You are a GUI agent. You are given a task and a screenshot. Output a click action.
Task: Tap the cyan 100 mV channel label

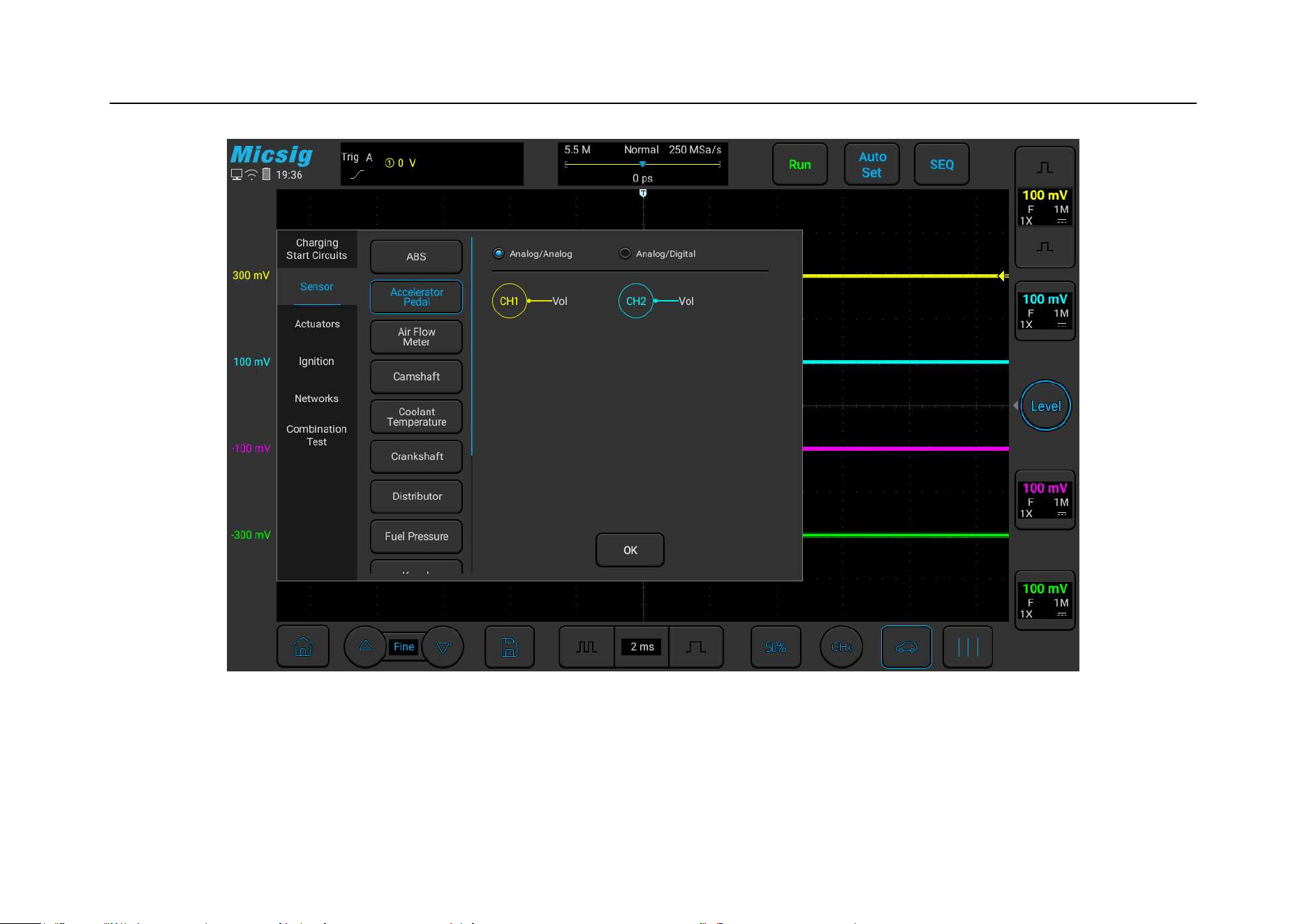251,362
